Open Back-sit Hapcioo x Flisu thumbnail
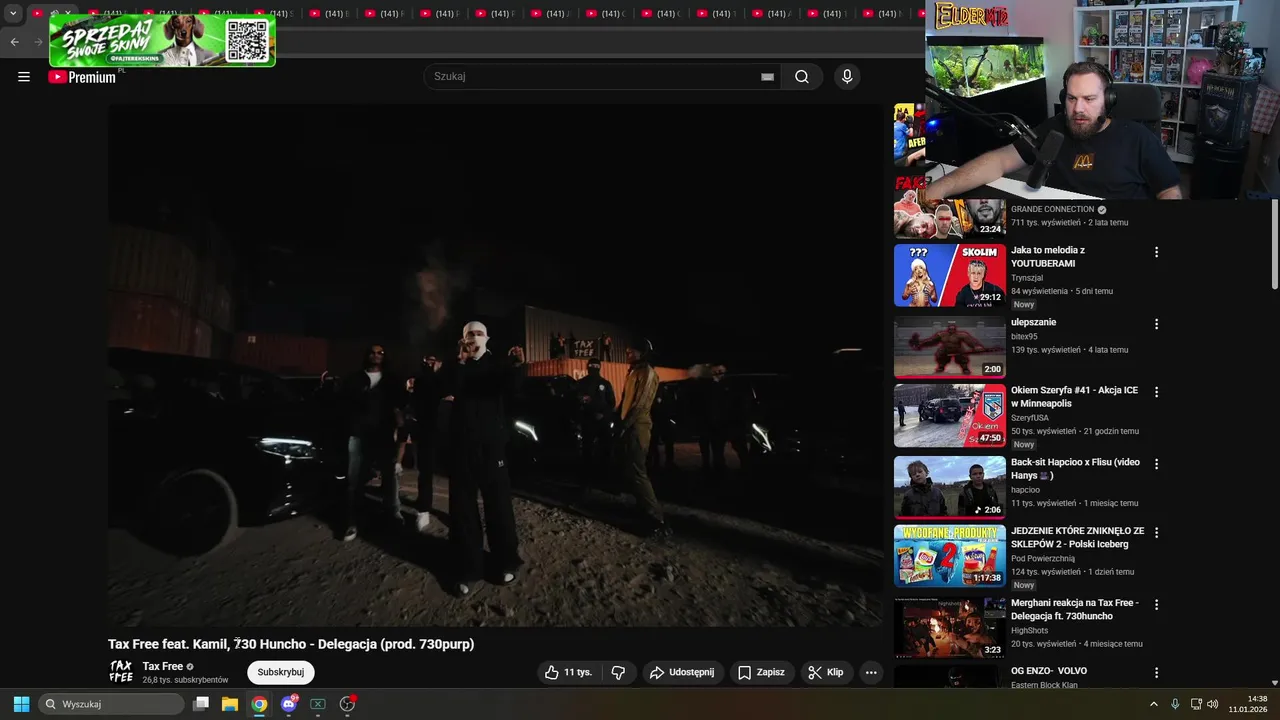The height and width of the screenshot is (720, 1280). 950,487
